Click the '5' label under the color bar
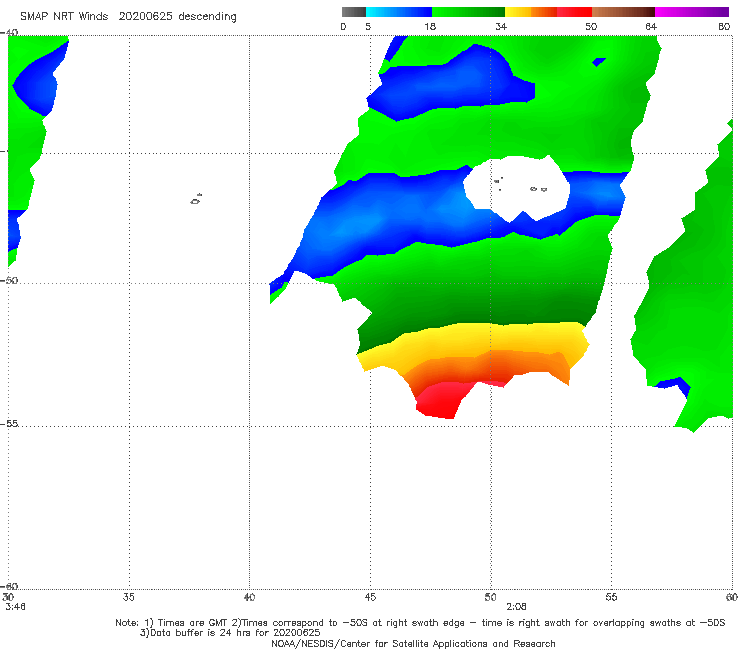 (x=368, y=27)
